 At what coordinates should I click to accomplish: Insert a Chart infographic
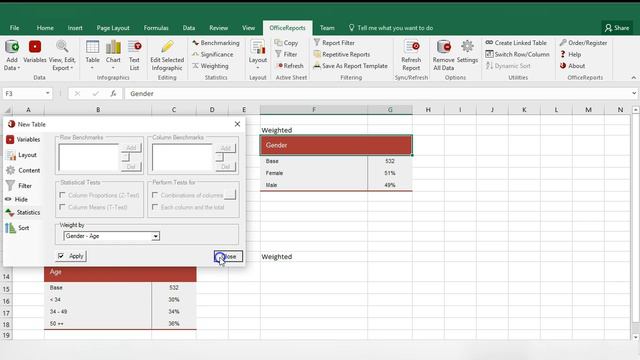tap(113, 56)
